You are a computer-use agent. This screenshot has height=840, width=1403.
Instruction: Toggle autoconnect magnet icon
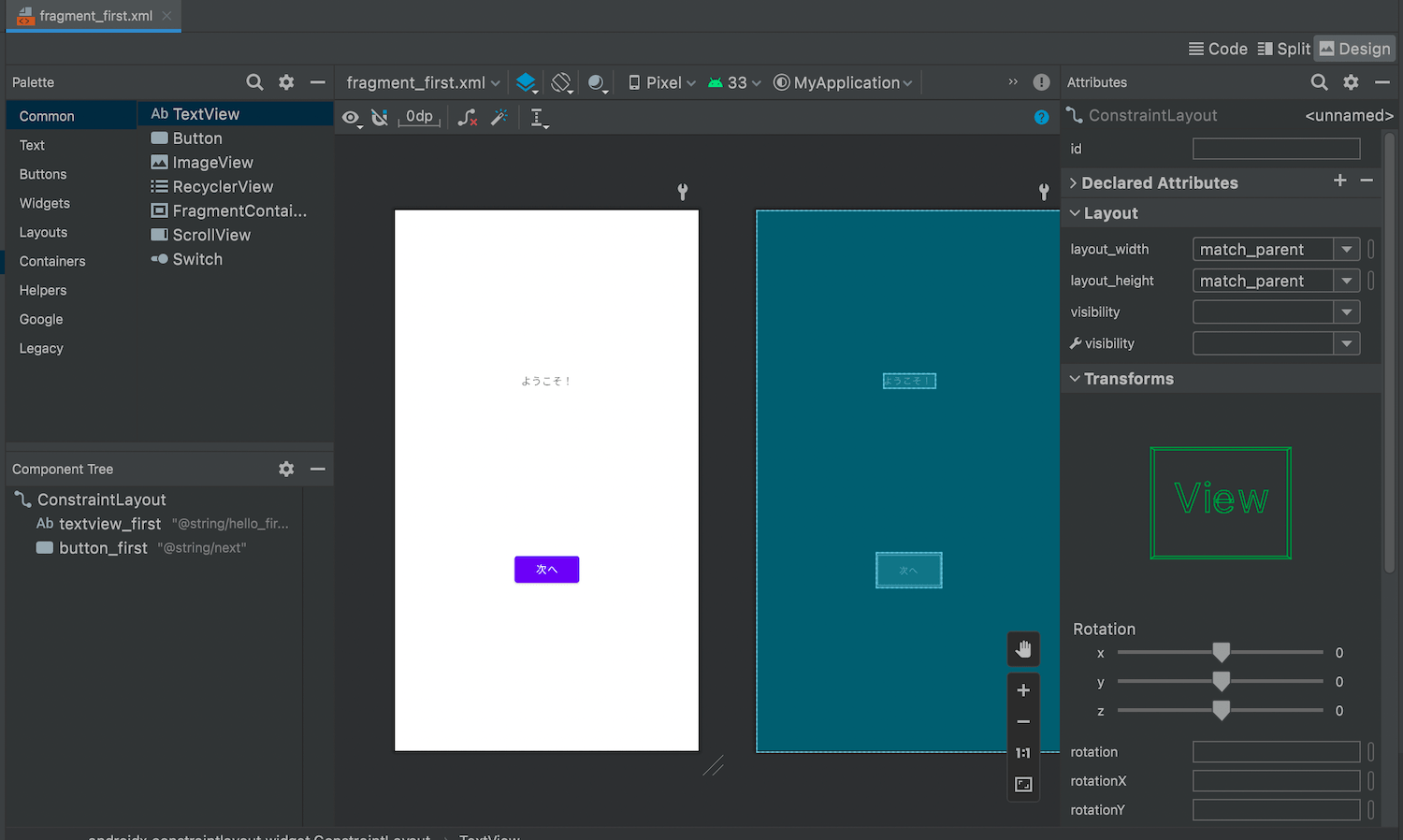click(x=379, y=118)
